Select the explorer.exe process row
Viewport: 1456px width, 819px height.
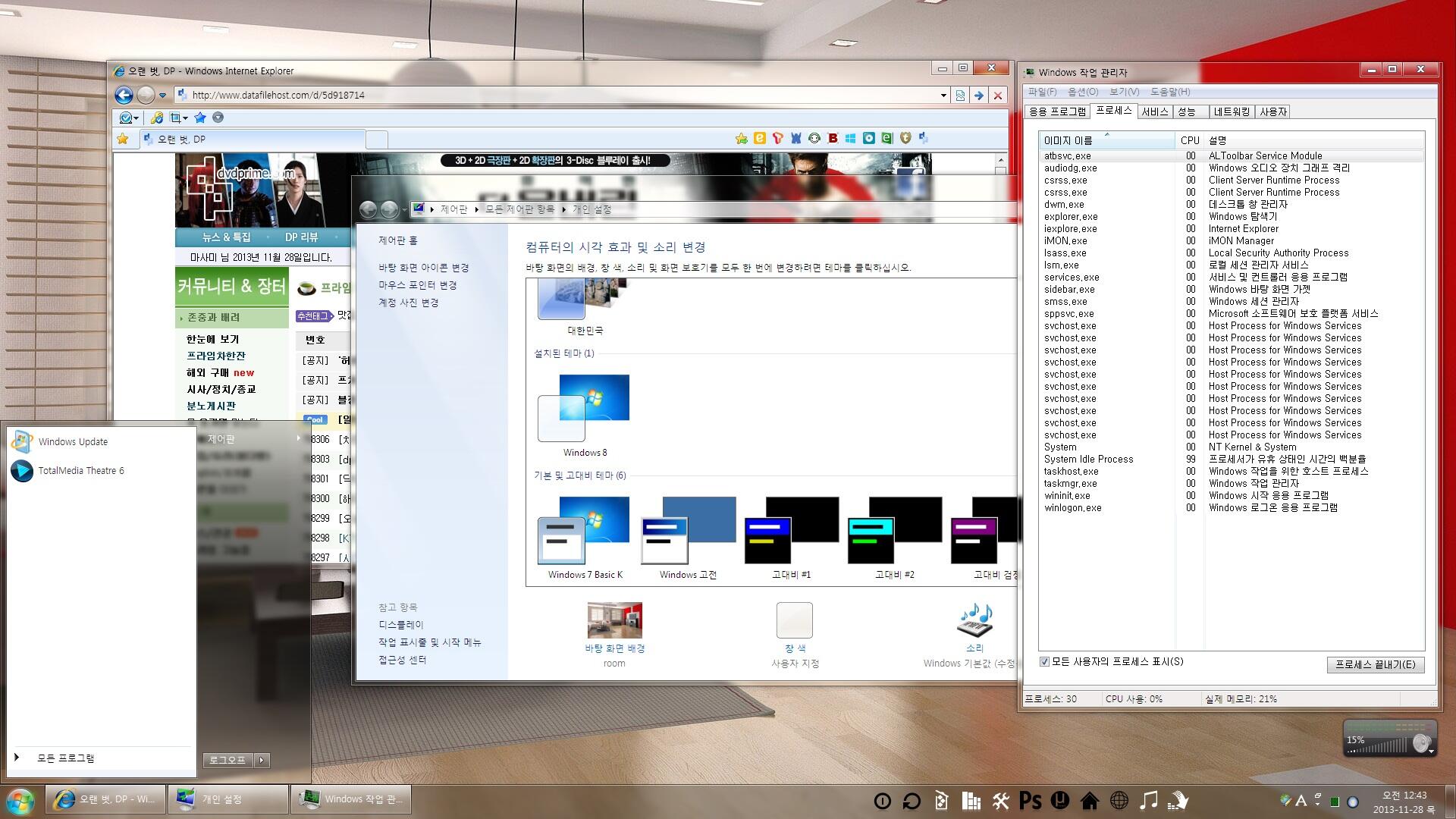pos(1071,217)
